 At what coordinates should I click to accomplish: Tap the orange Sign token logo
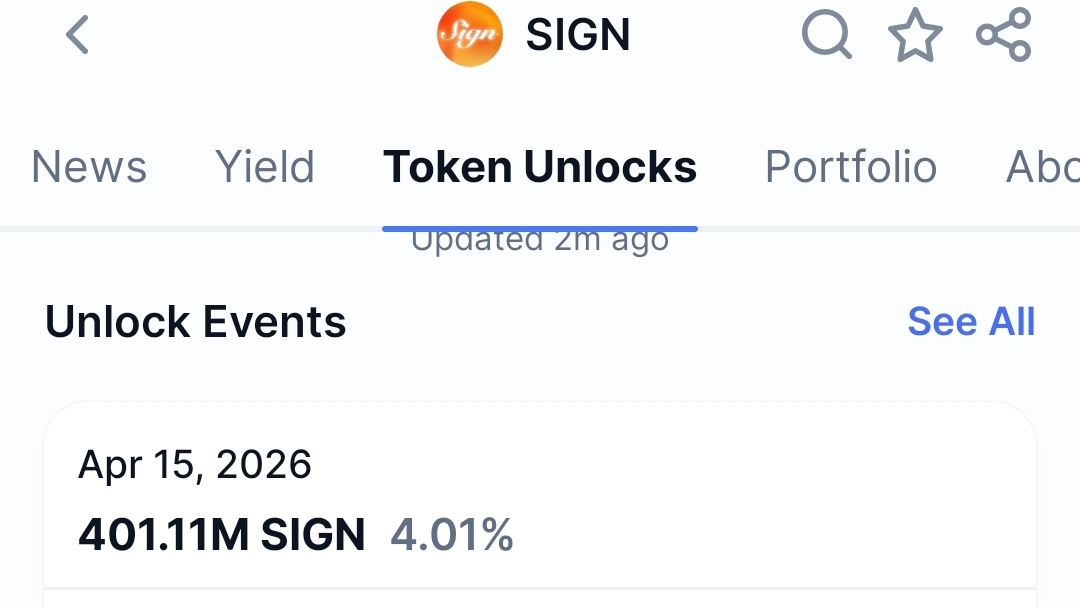click(x=470, y=34)
